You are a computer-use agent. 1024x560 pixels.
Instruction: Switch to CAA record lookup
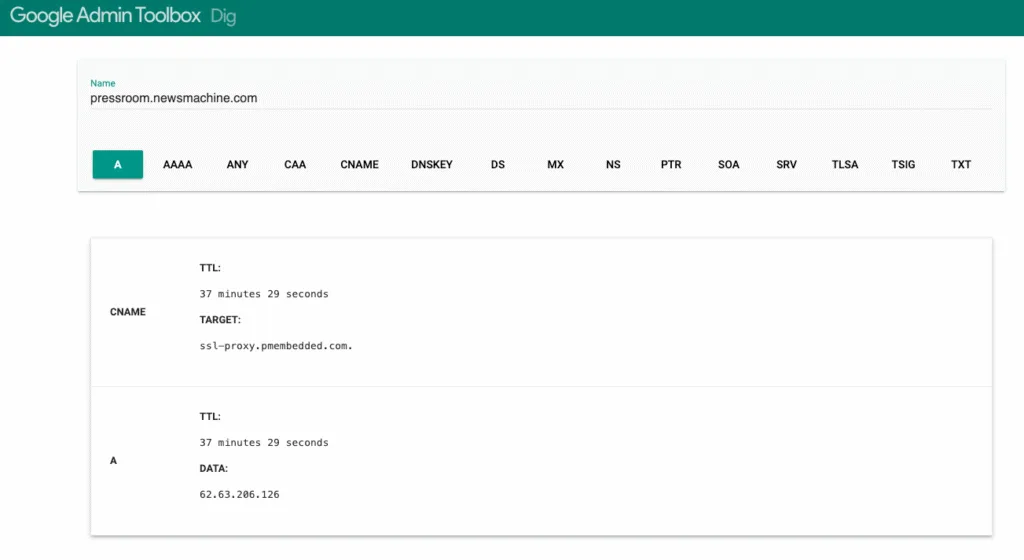click(x=295, y=165)
